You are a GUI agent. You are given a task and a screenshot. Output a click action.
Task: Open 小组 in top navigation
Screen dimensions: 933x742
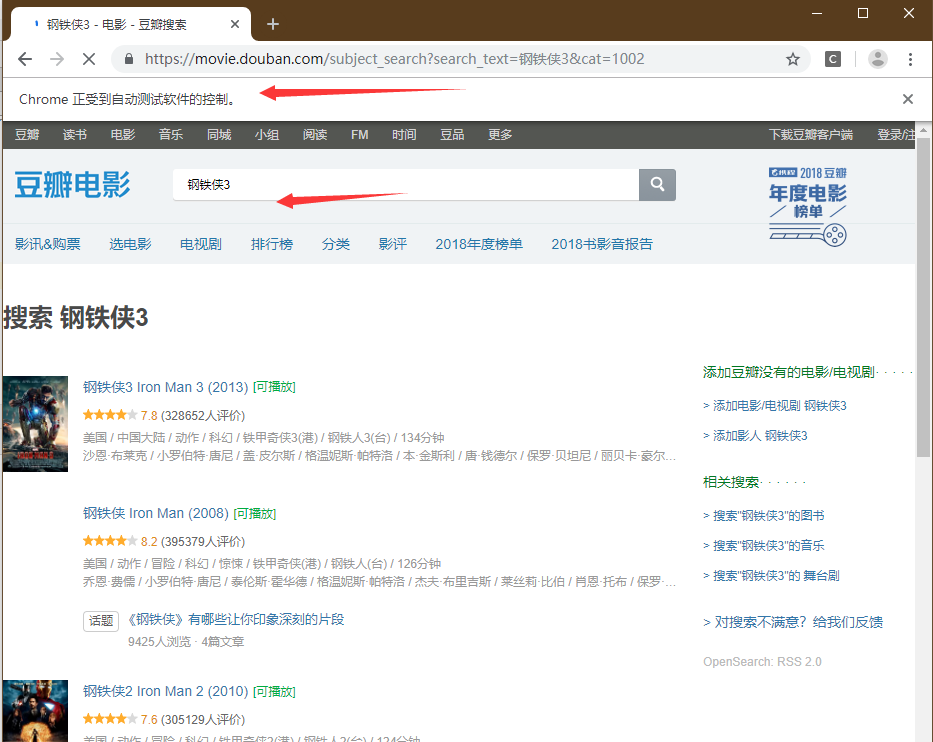point(267,134)
